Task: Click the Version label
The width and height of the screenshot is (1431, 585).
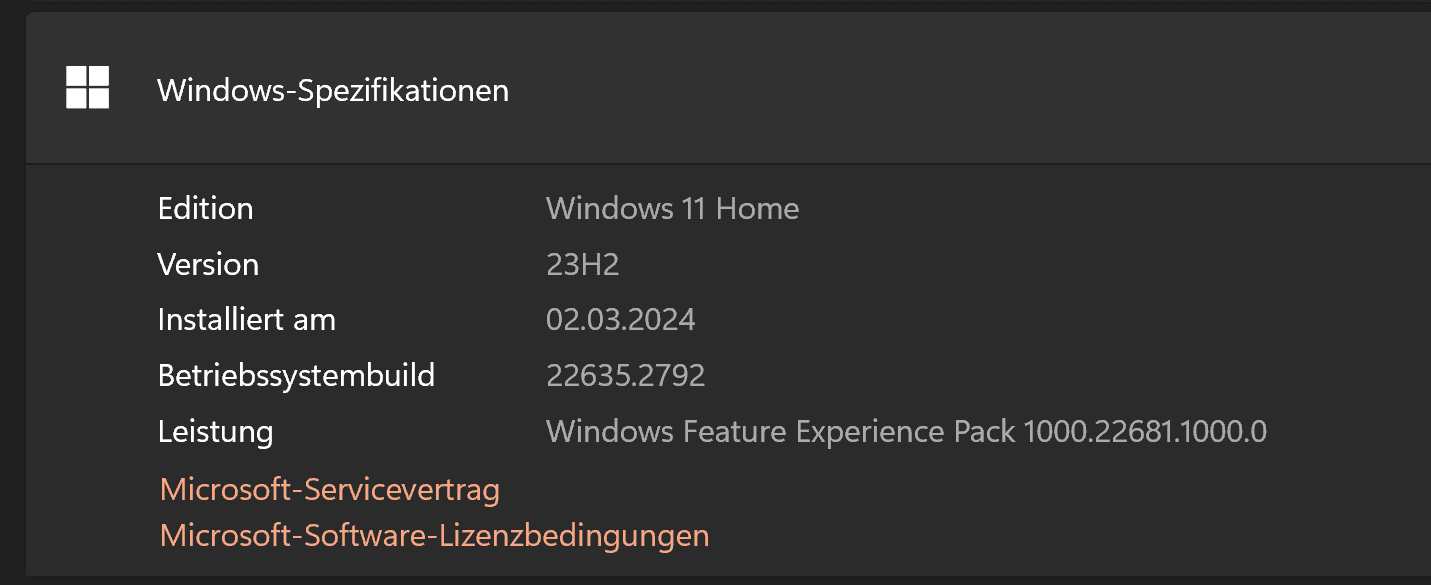Action: click(208, 265)
